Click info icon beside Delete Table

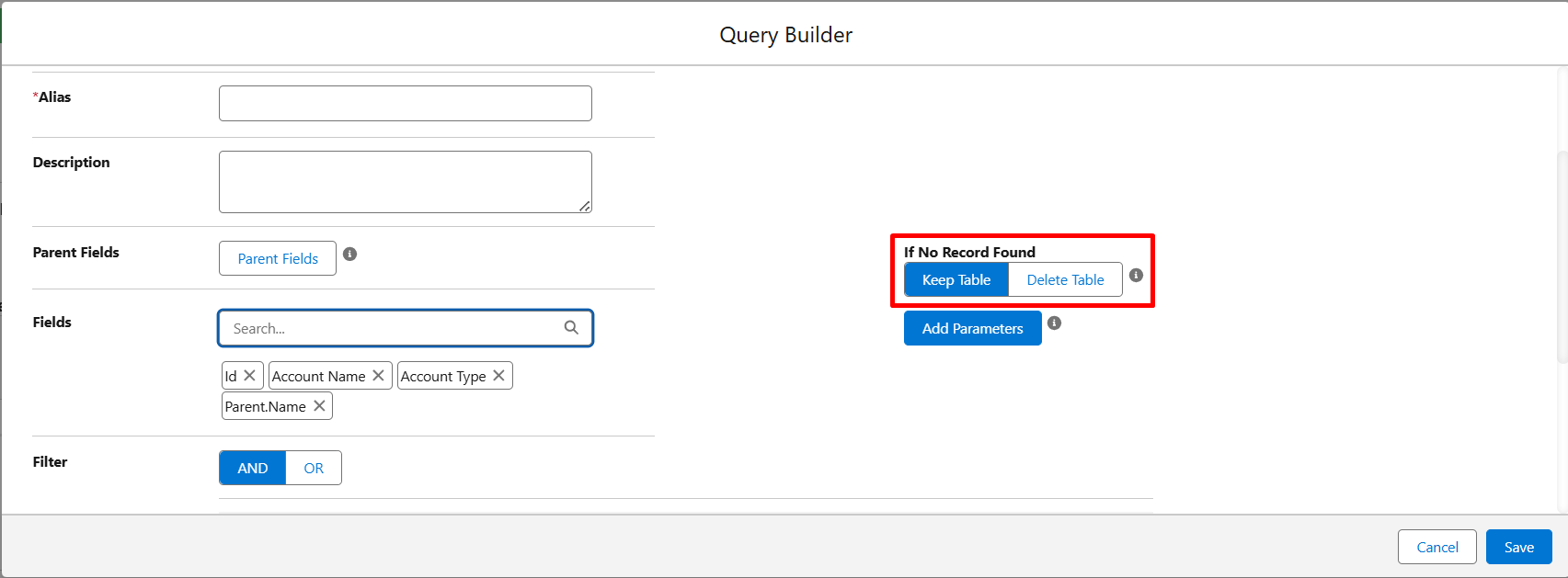[1136, 276]
